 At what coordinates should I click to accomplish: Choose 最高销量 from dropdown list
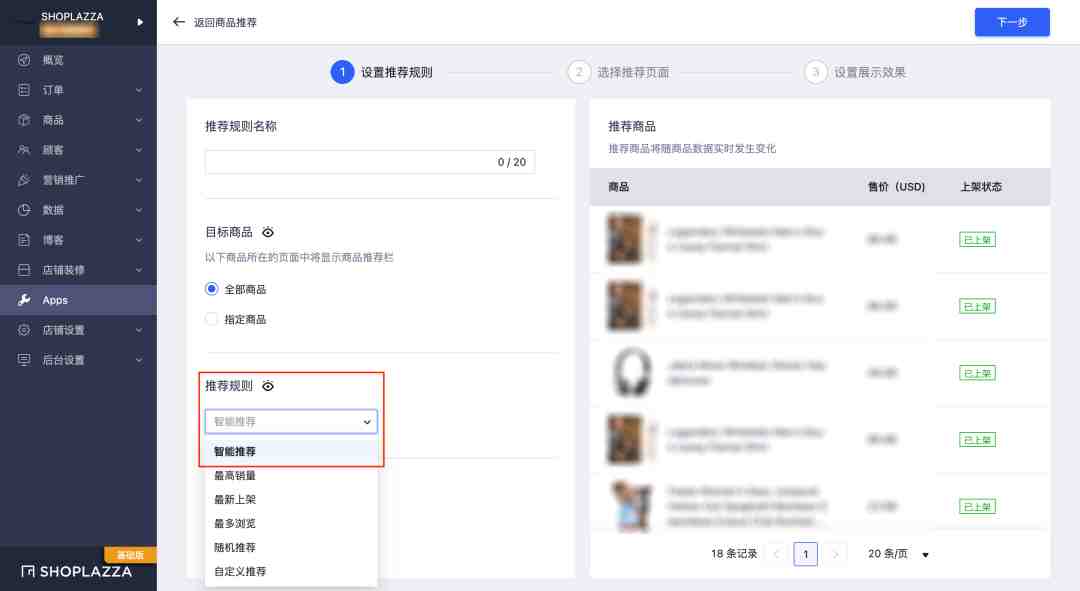(x=291, y=475)
